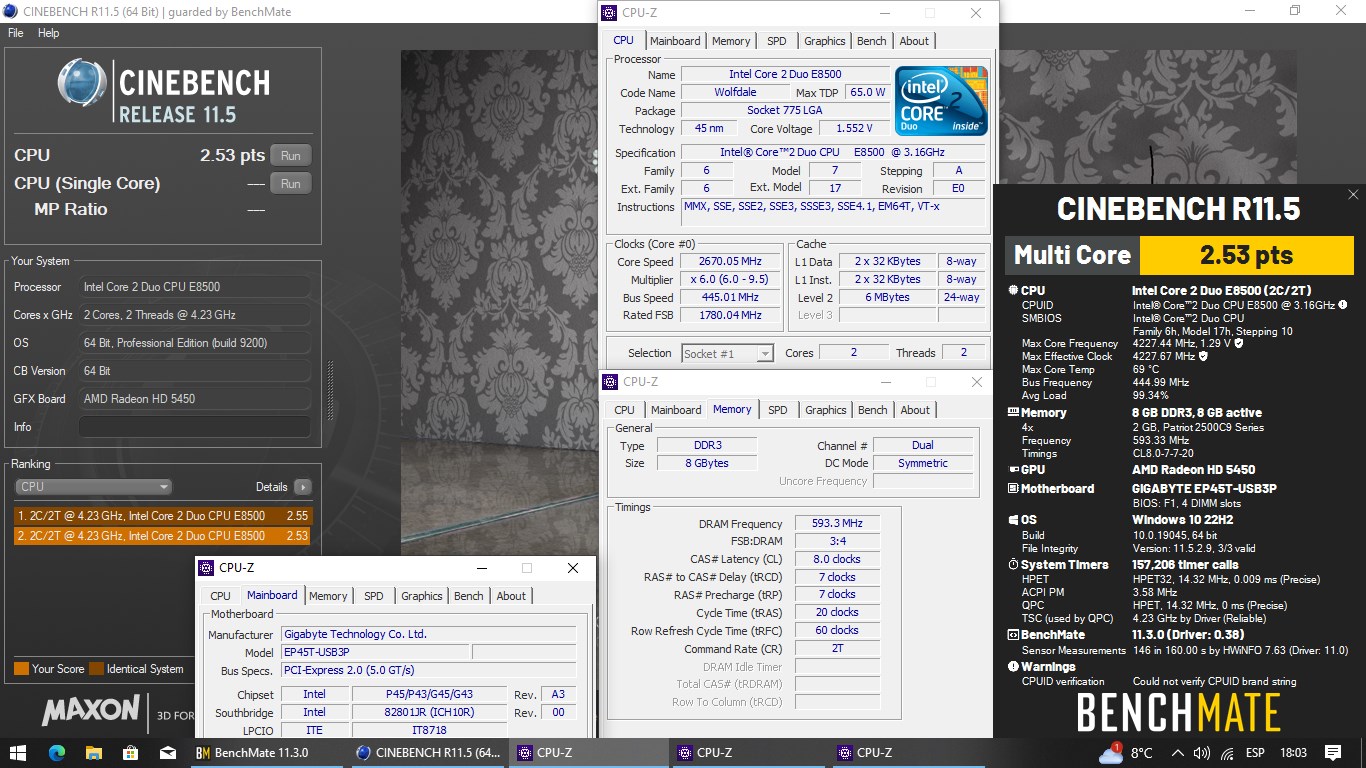The width and height of the screenshot is (1366, 768).
Task: Click the Your Score orange legend swatch
Action: pos(21,669)
